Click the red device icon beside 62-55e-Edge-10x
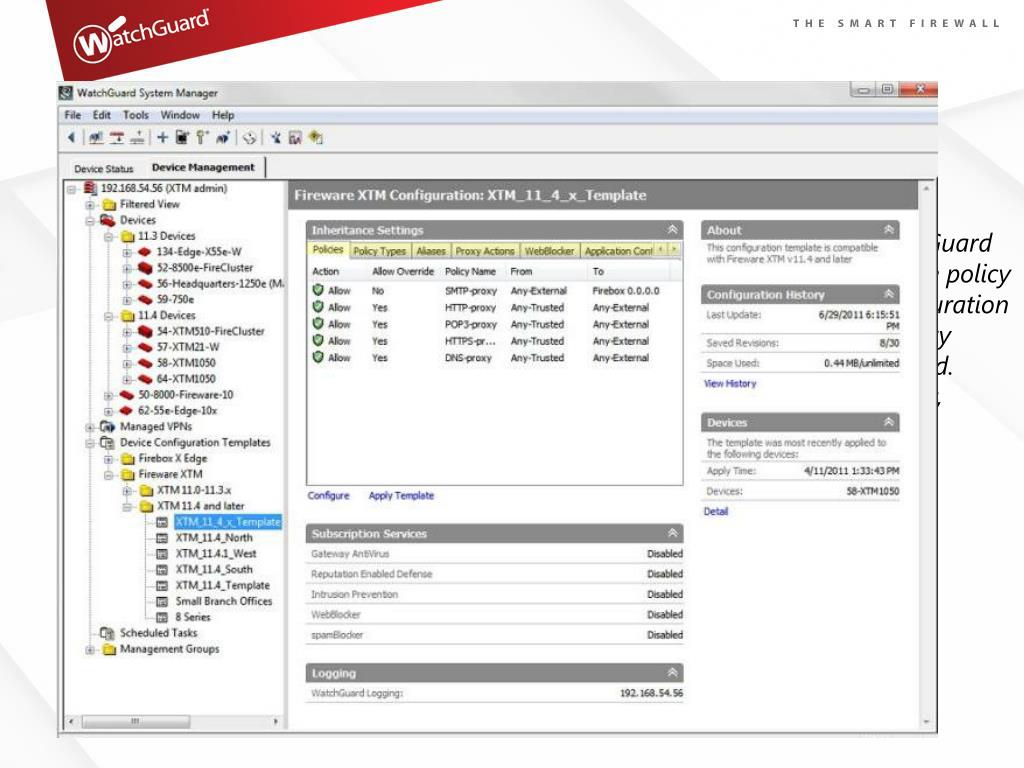The height and width of the screenshot is (768, 1024). (127, 411)
